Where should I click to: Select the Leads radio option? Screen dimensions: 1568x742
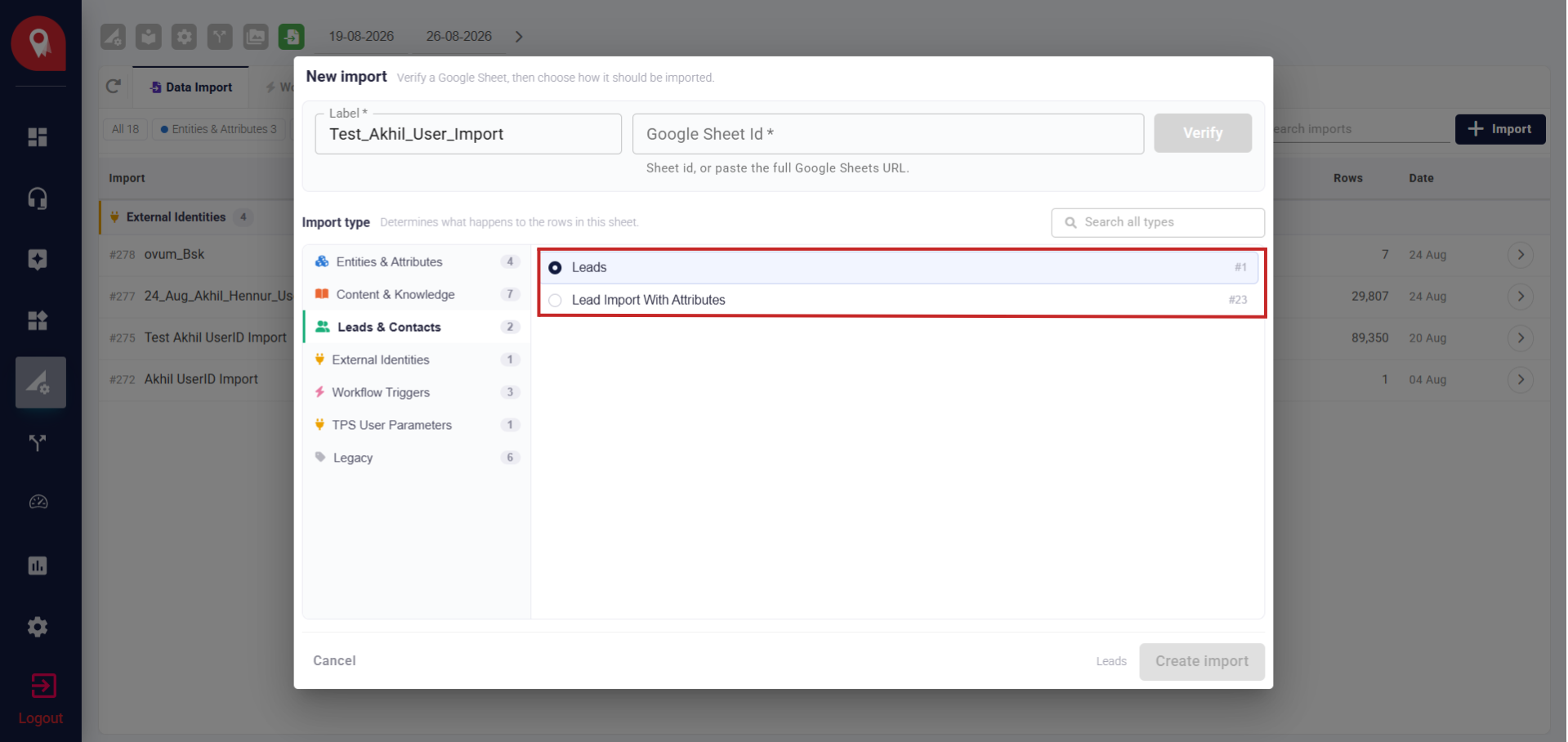[x=555, y=267]
